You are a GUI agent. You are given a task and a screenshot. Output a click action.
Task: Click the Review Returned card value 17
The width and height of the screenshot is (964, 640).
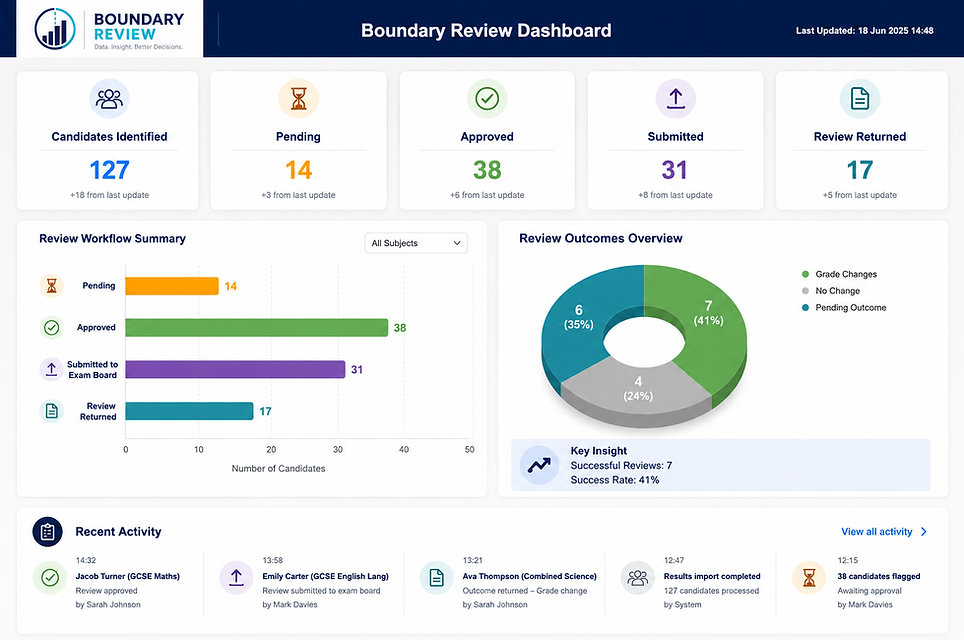859,170
